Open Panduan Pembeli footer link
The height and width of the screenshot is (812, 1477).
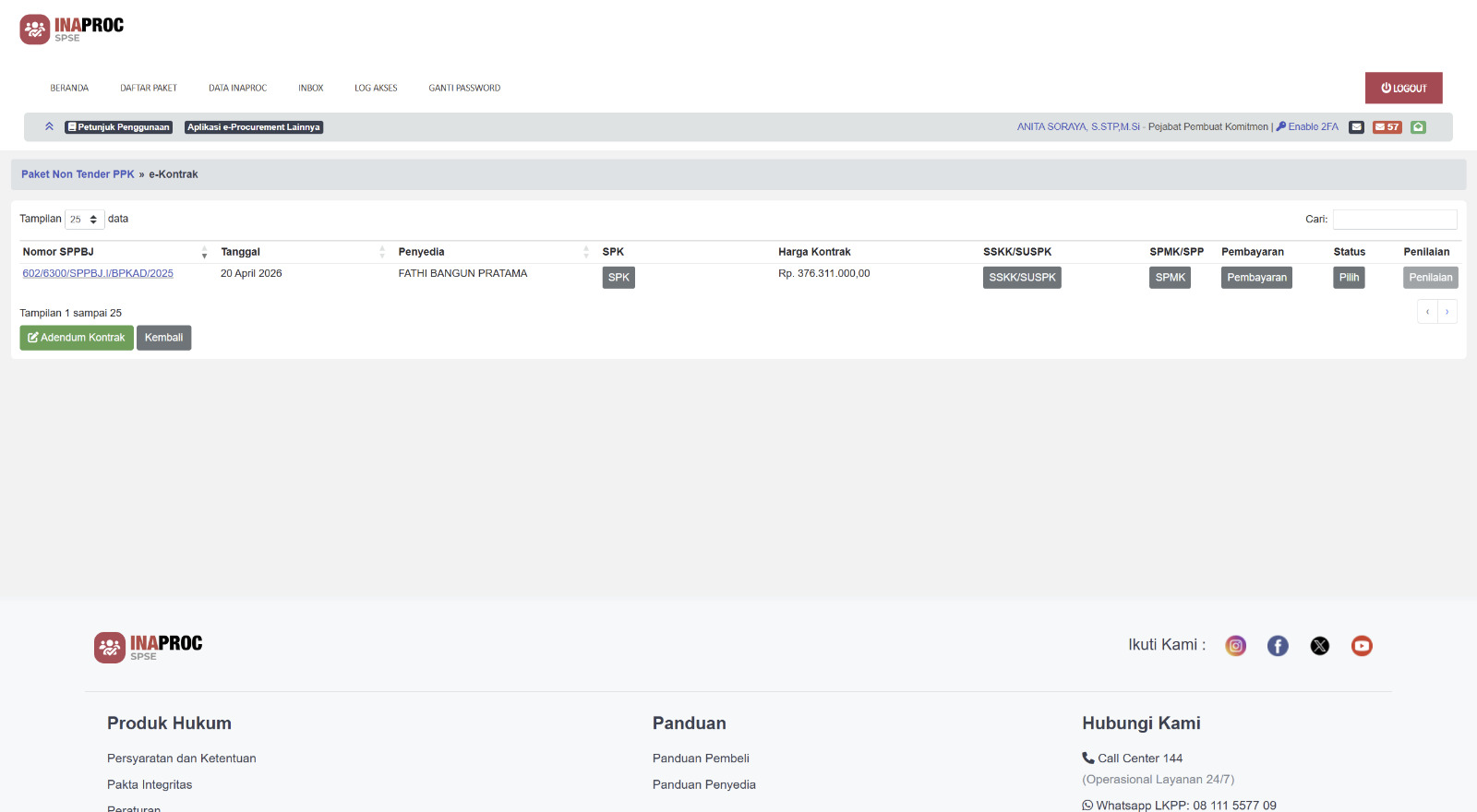701,758
